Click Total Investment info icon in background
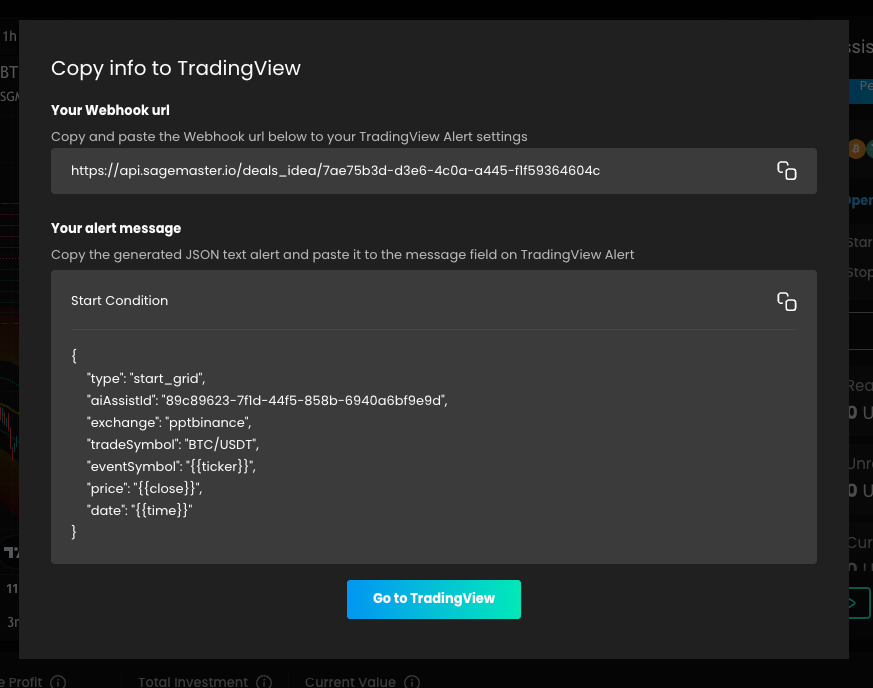 click(264, 682)
